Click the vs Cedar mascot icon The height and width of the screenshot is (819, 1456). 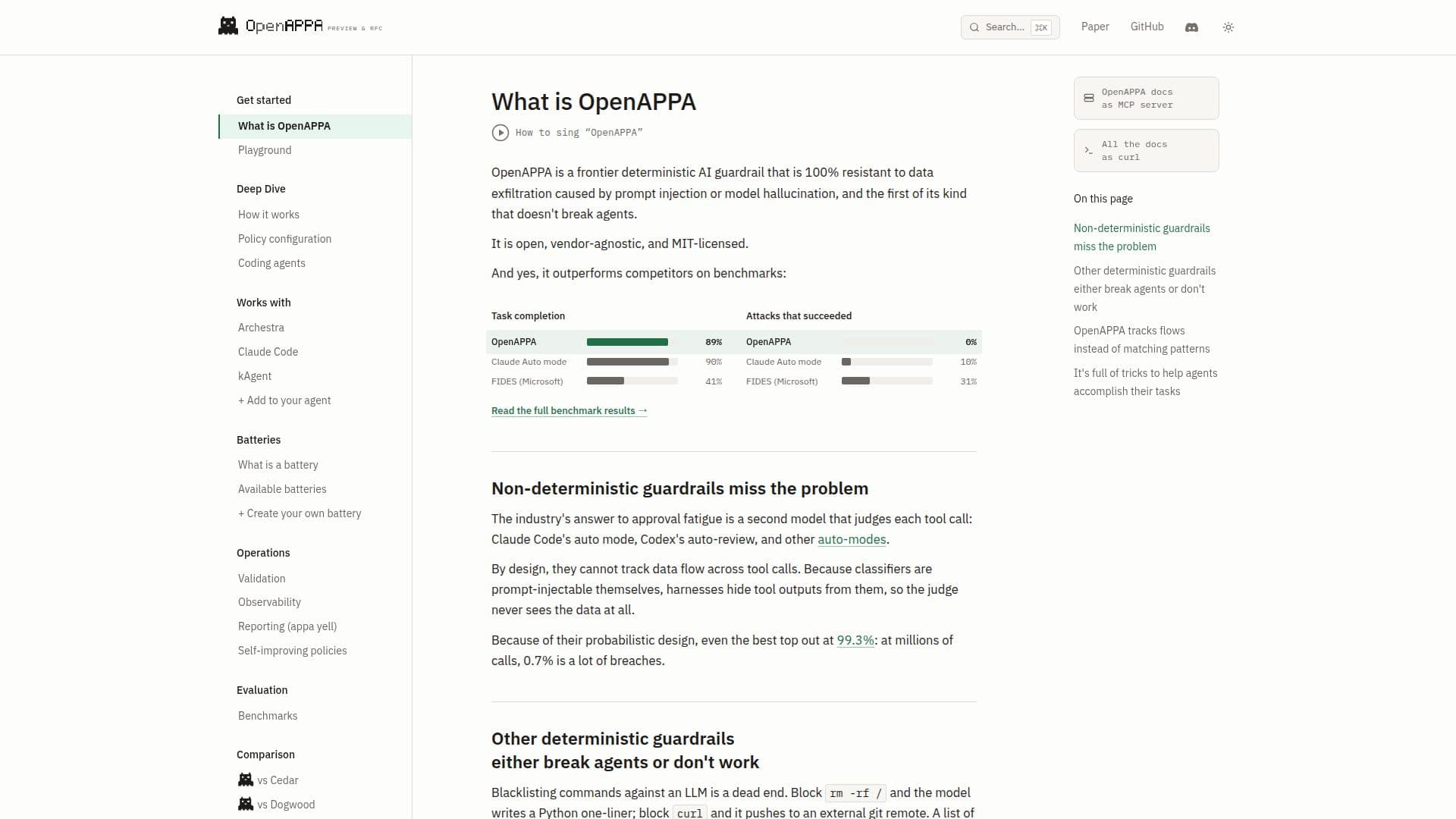tap(246, 780)
